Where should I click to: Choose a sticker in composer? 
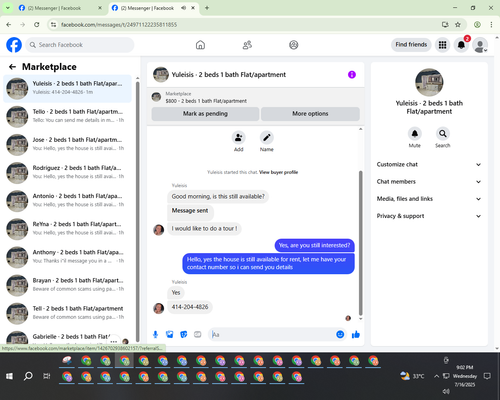click(x=184, y=334)
